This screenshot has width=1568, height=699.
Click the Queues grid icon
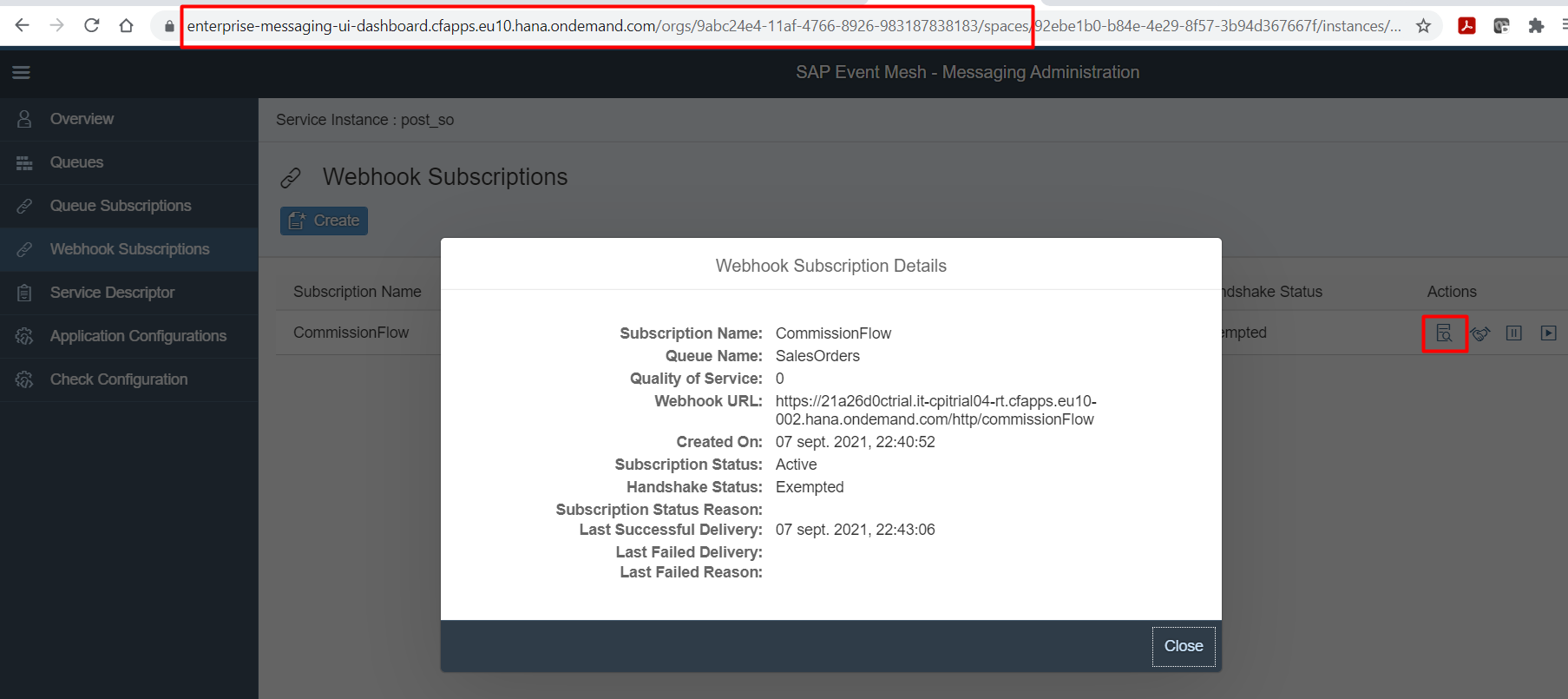click(x=24, y=162)
